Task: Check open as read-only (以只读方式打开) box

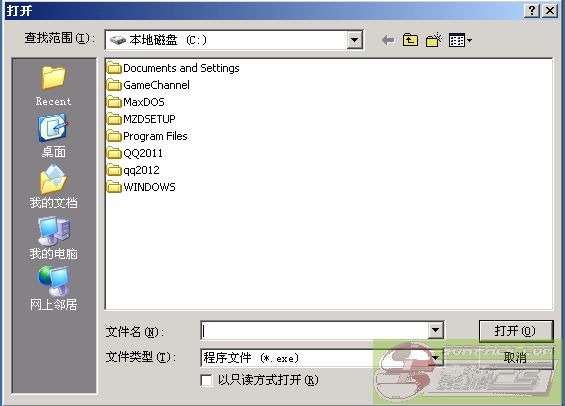Action: pos(206,380)
